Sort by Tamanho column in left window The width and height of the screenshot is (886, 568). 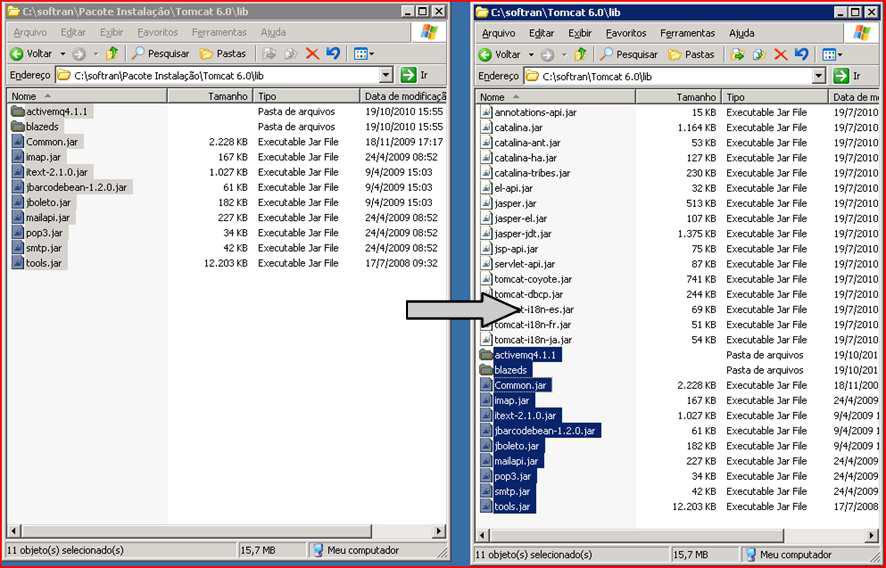tap(210, 96)
